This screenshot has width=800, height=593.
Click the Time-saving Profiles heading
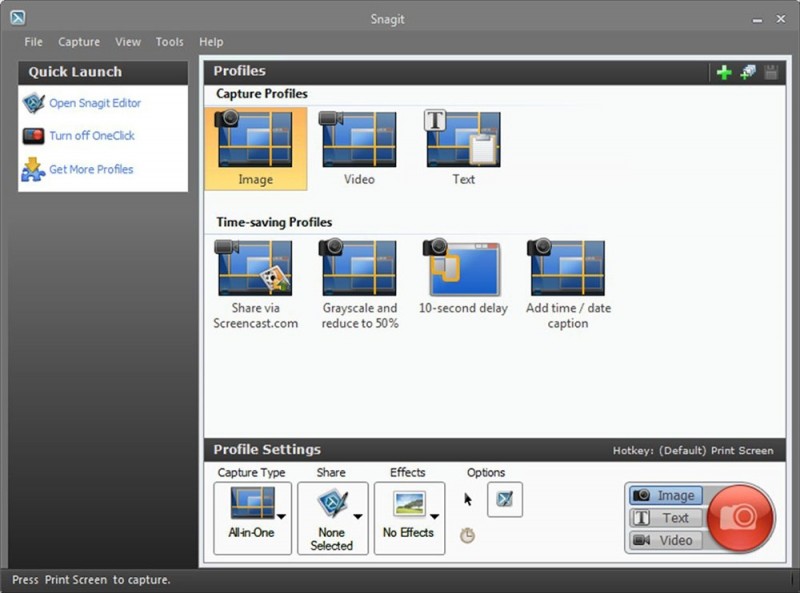tap(274, 222)
